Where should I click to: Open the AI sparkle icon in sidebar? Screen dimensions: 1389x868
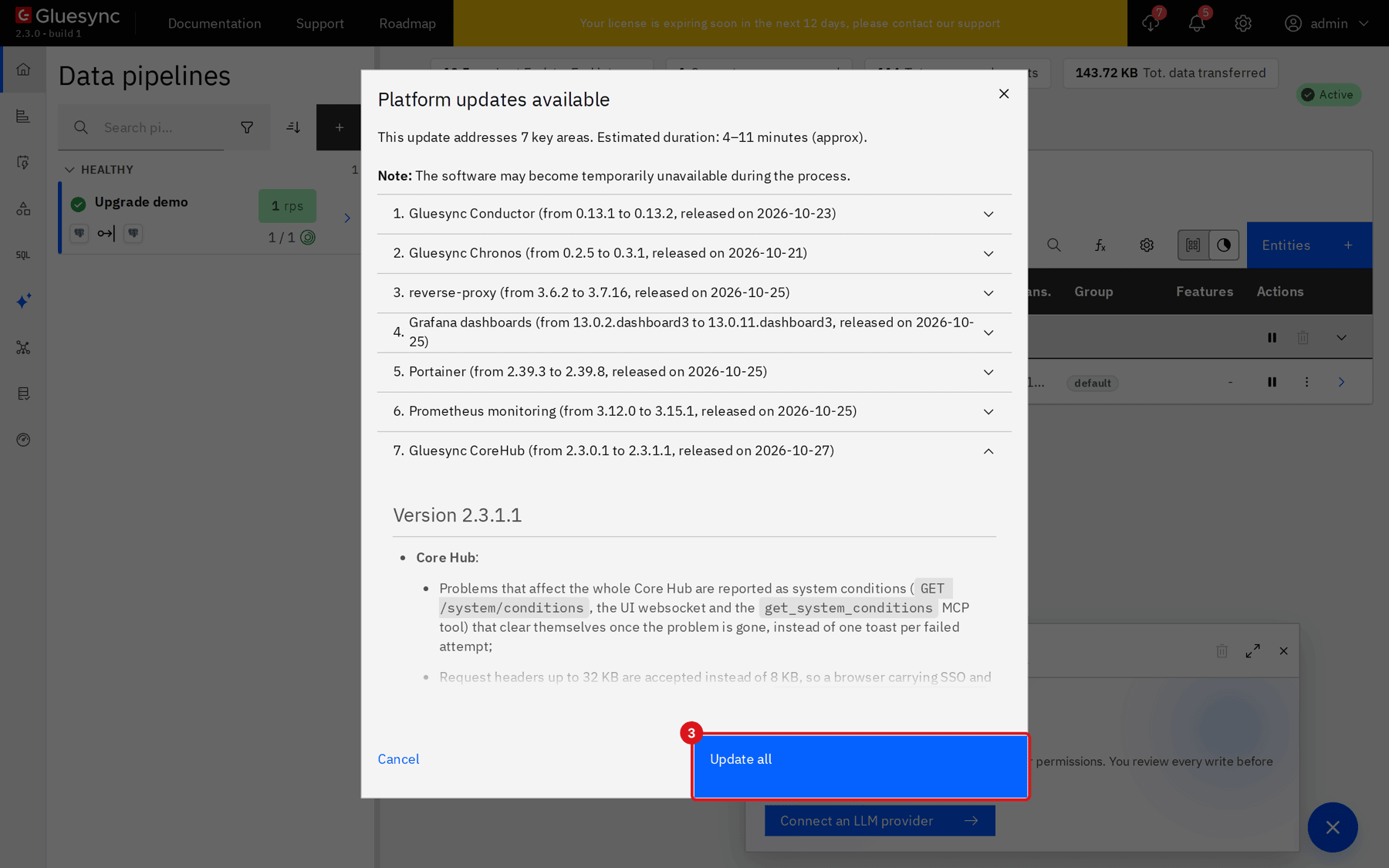23,301
